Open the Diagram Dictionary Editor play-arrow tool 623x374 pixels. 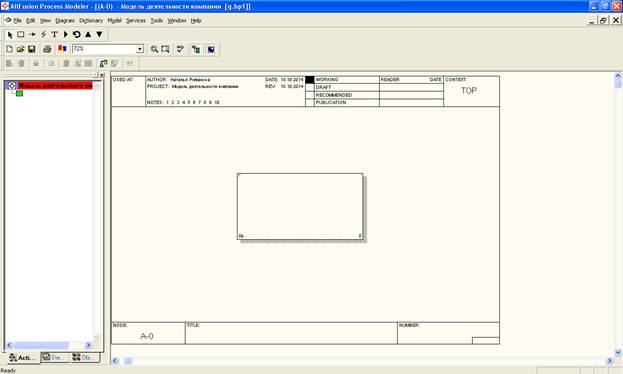tap(66, 35)
